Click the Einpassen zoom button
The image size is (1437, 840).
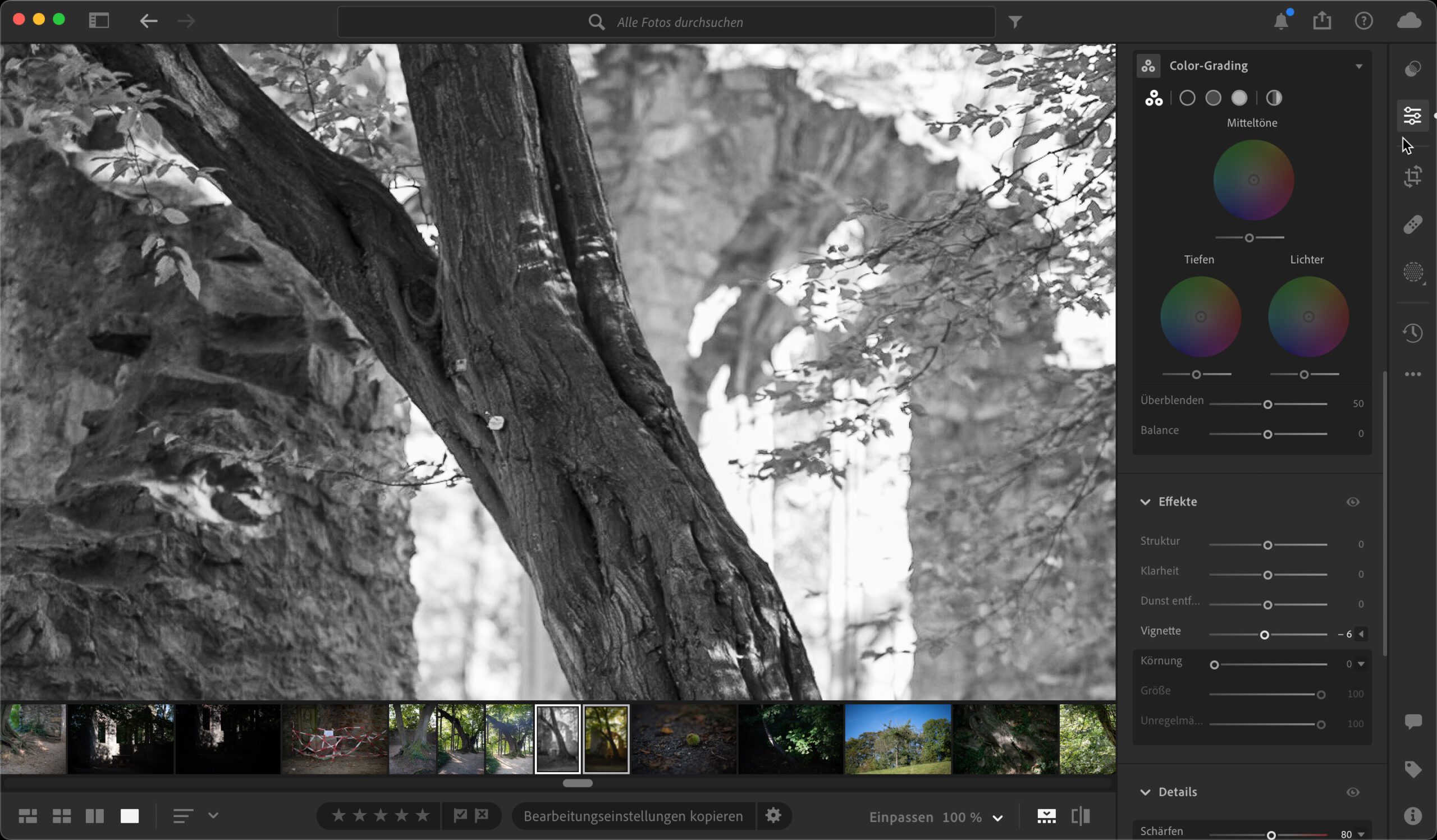(x=900, y=817)
